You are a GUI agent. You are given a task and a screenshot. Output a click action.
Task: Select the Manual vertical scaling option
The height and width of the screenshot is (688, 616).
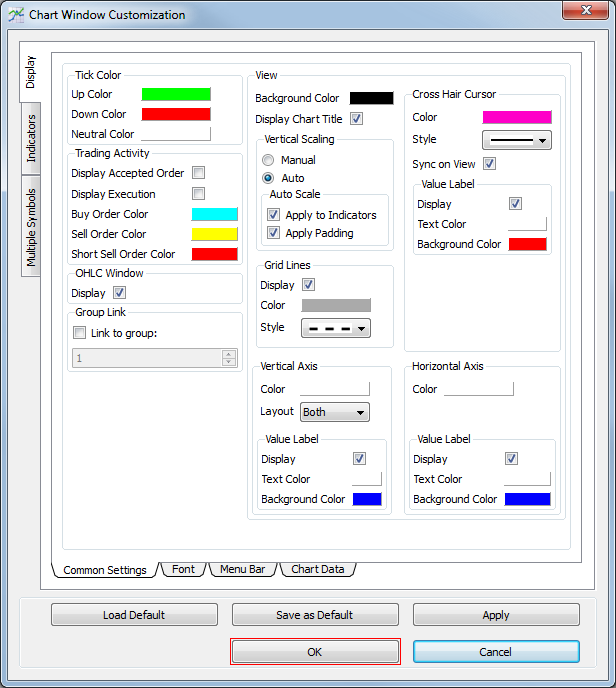pos(268,160)
